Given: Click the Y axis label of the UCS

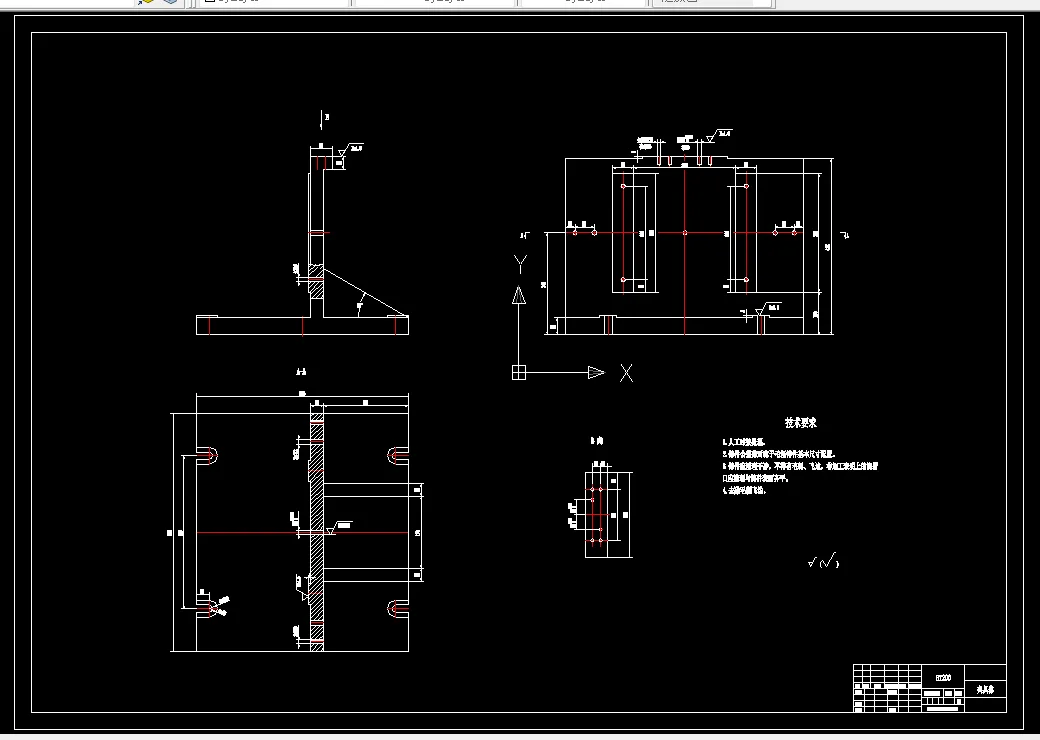Looking at the screenshot, I should click(521, 265).
